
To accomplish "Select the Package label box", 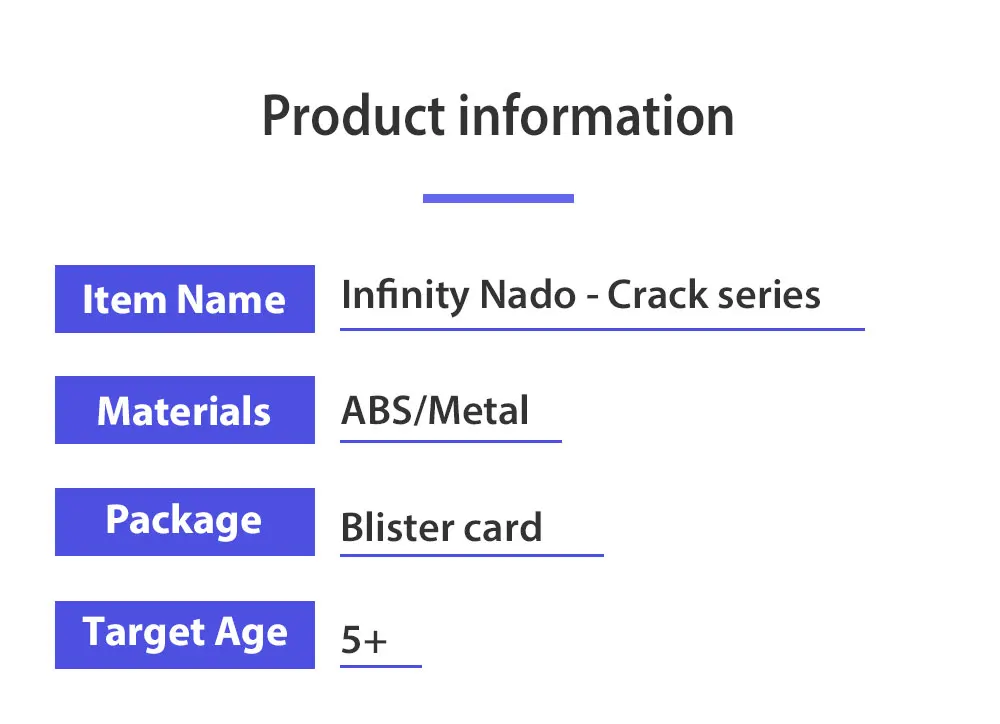I will (184, 521).
